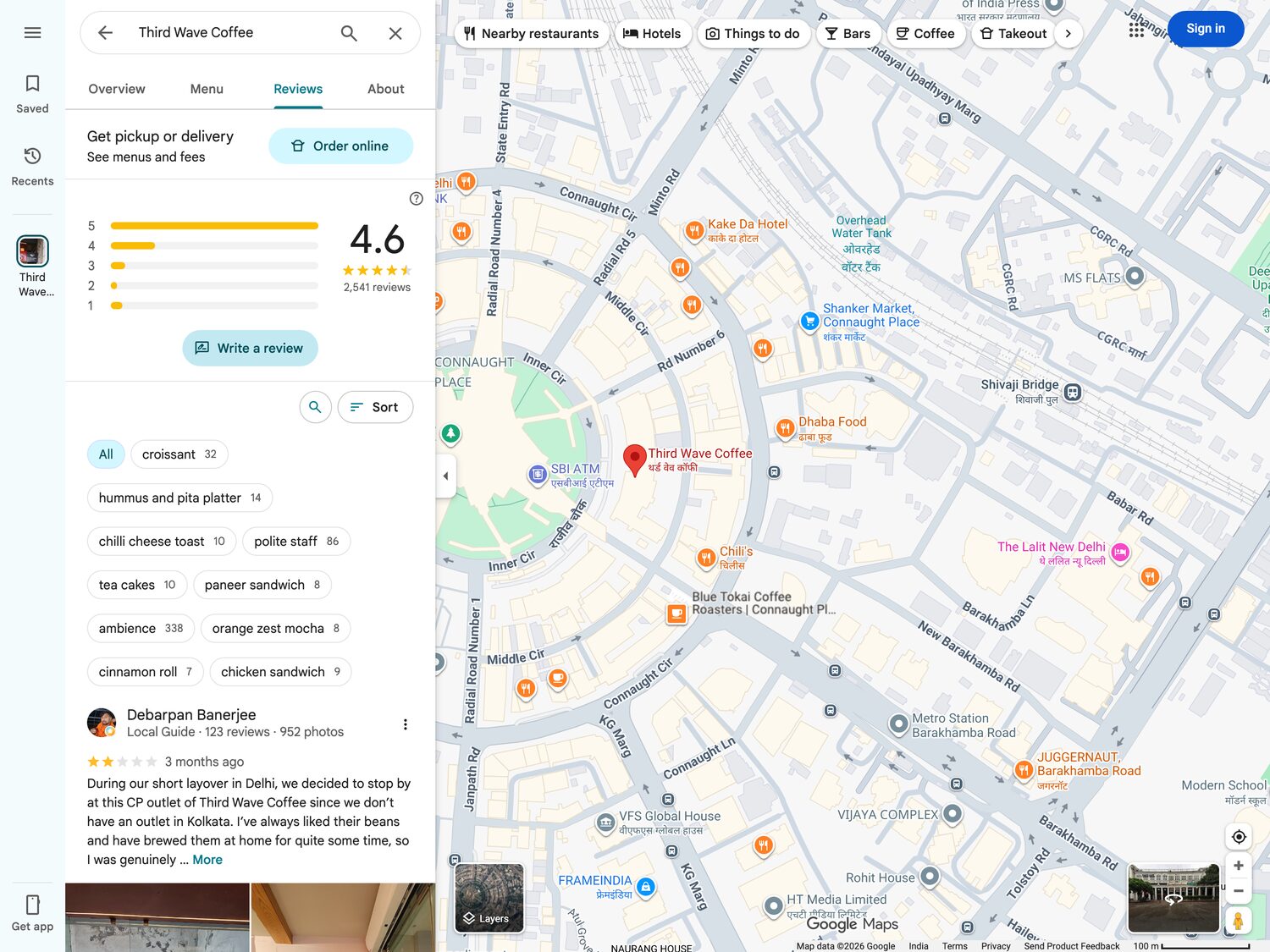Clear the search with the X icon
The width and height of the screenshot is (1270, 952).
[x=395, y=33]
